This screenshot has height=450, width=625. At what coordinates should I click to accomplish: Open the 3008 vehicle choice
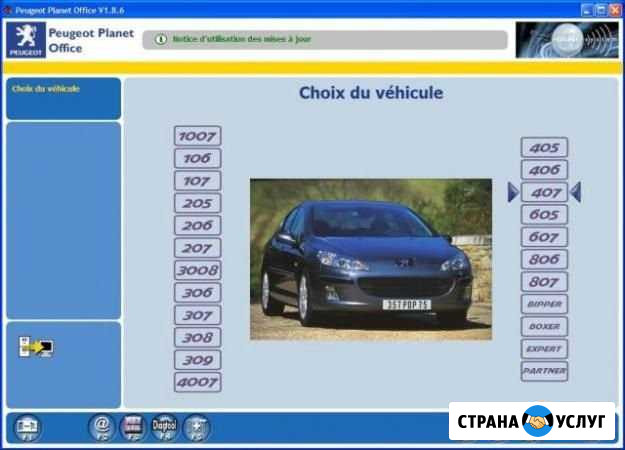pyautogui.click(x=197, y=270)
